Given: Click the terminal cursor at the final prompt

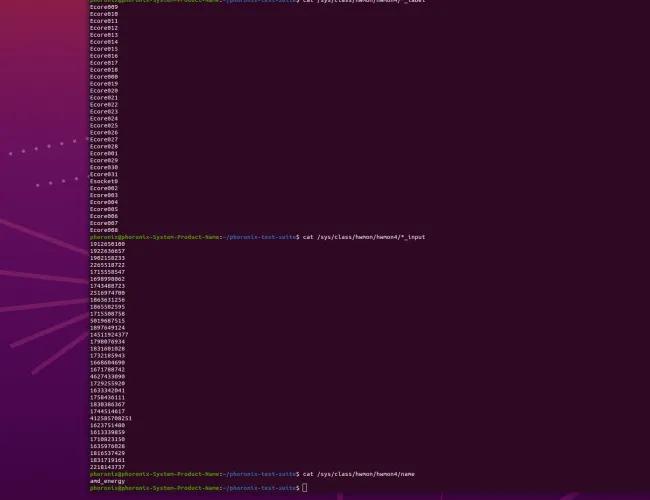Looking at the screenshot, I should click(305, 488).
